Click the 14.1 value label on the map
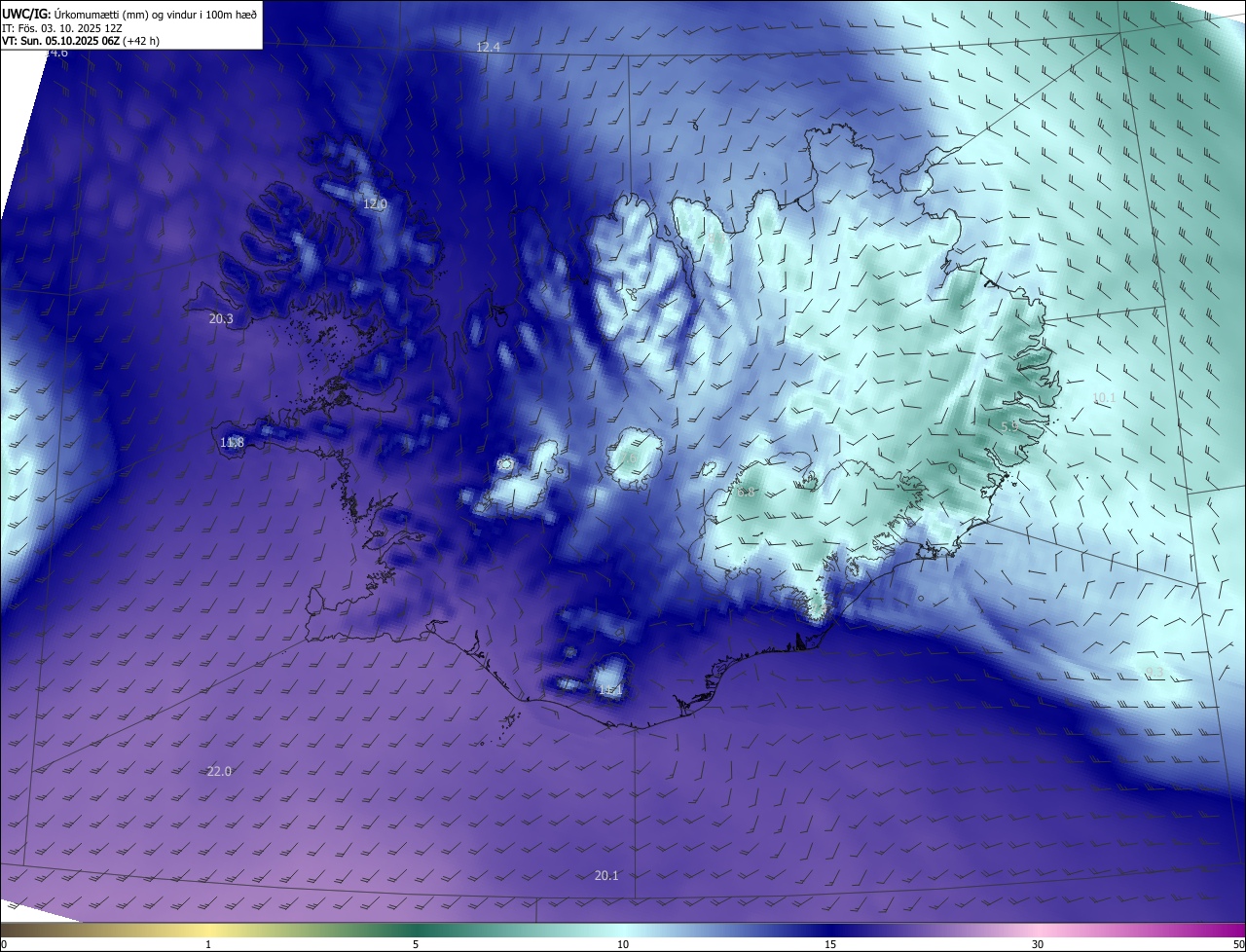The image size is (1246, 952). 610,691
